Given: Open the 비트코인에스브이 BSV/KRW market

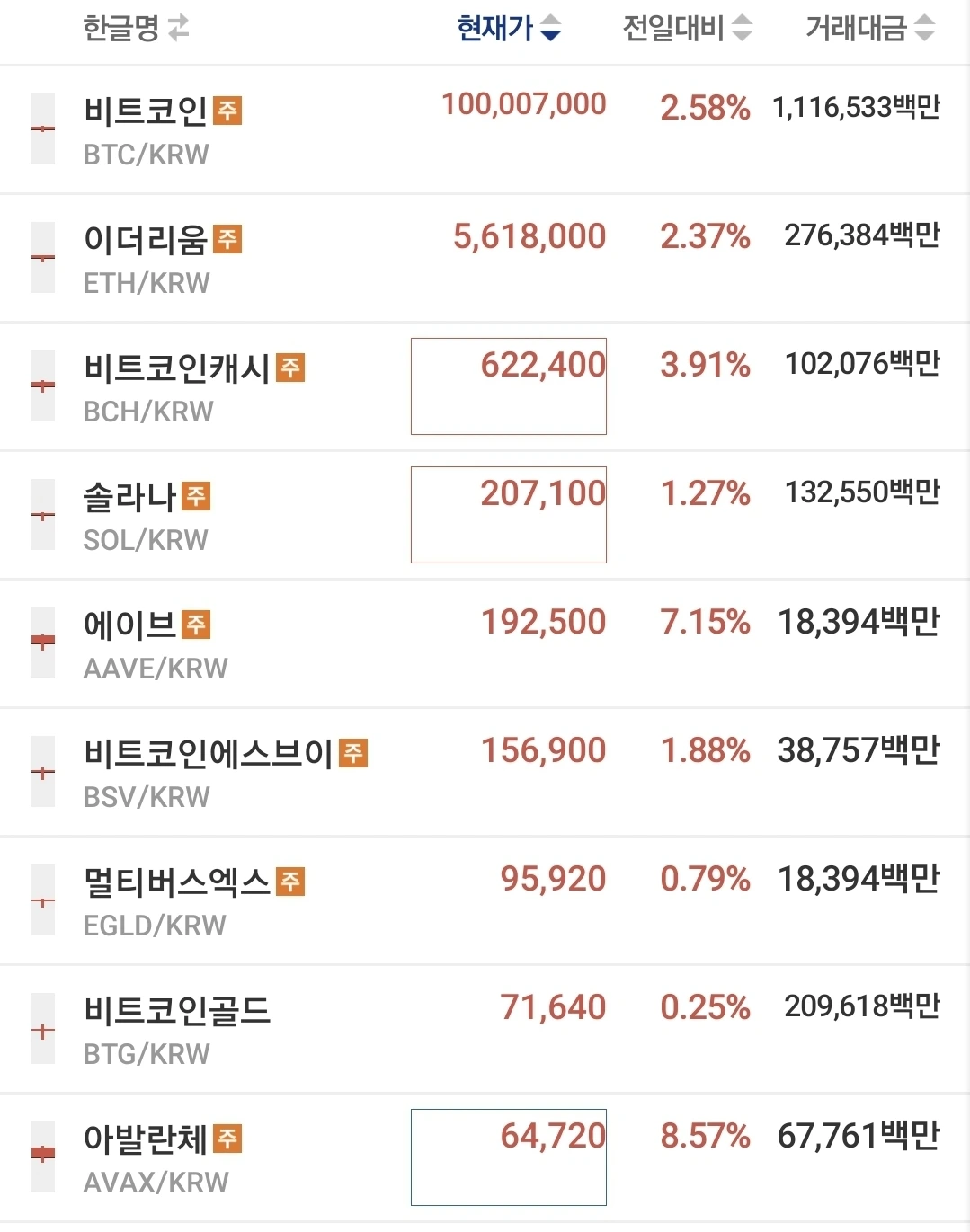Looking at the screenshot, I should (x=485, y=773).
